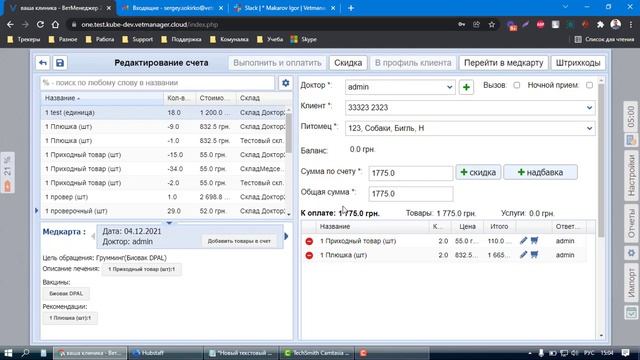Click the '1 Плюшка (шт):1' recommendation tag
Image resolution: width=640 pixels, height=360 pixels.
(70, 318)
